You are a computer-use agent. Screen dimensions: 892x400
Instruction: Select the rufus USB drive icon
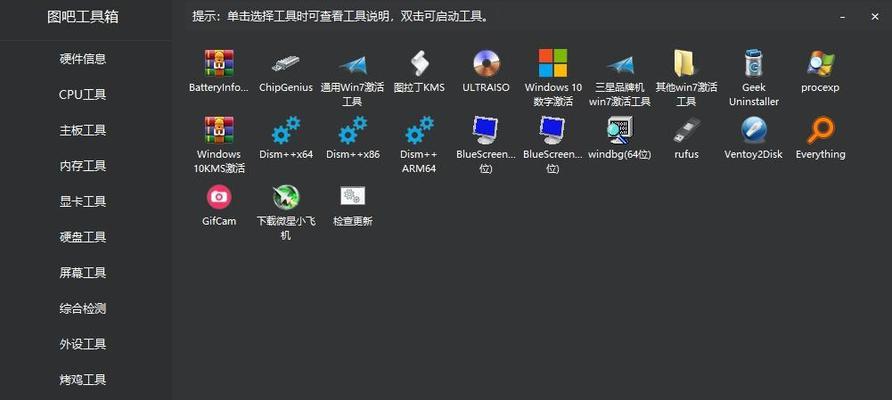pyautogui.click(x=687, y=130)
